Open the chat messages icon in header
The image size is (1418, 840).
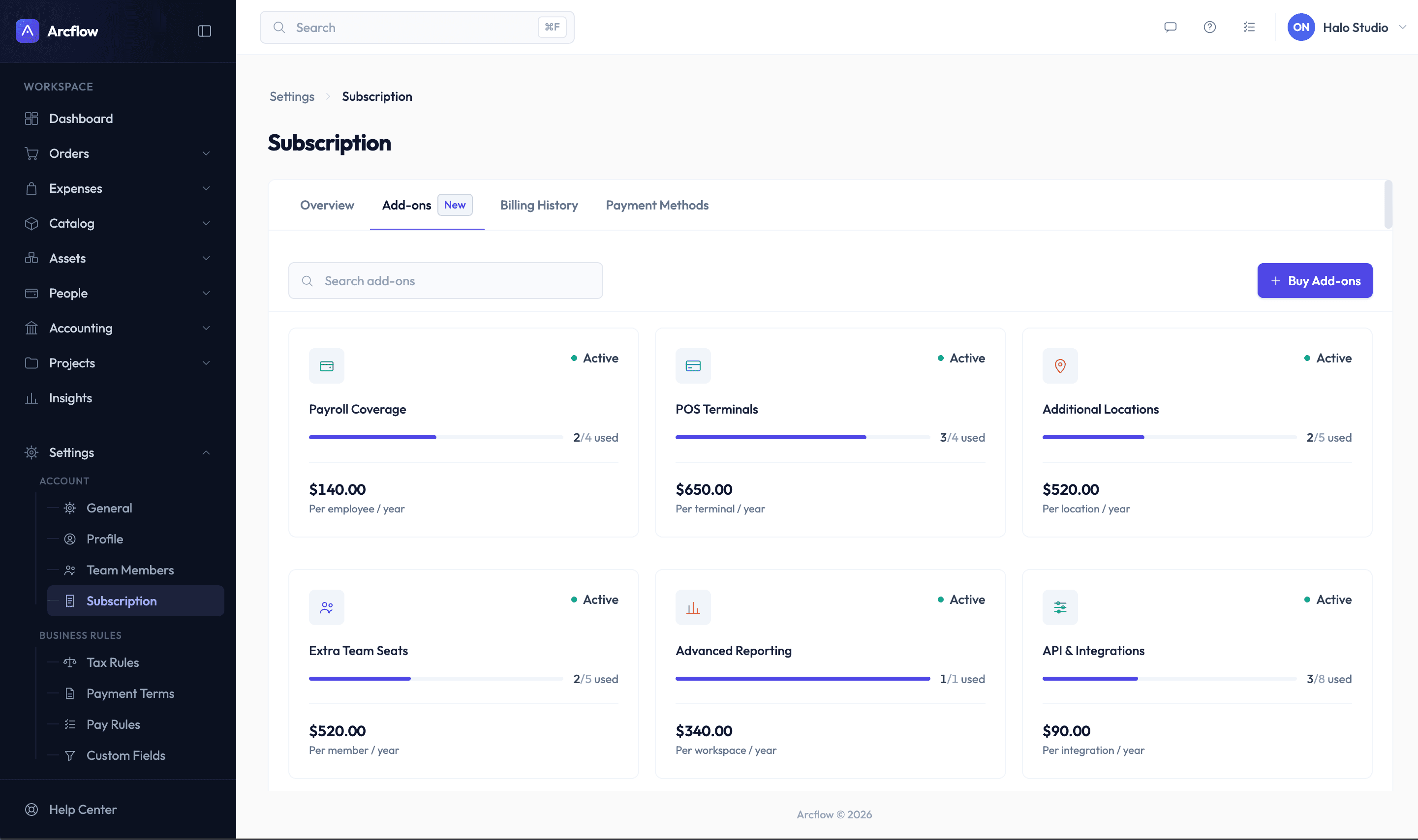click(1170, 27)
